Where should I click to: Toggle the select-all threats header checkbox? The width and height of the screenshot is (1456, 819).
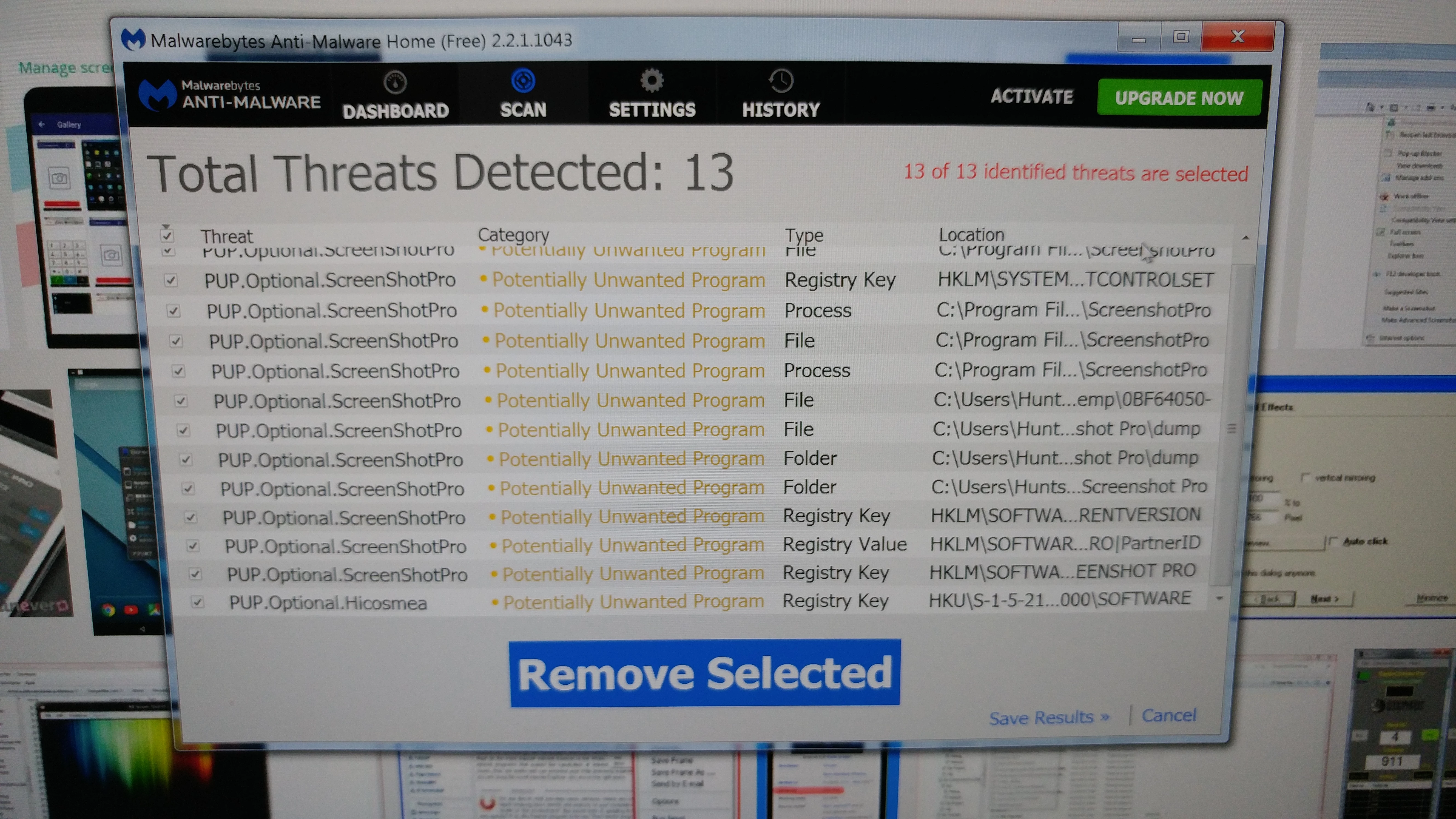click(x=167, y=235)
